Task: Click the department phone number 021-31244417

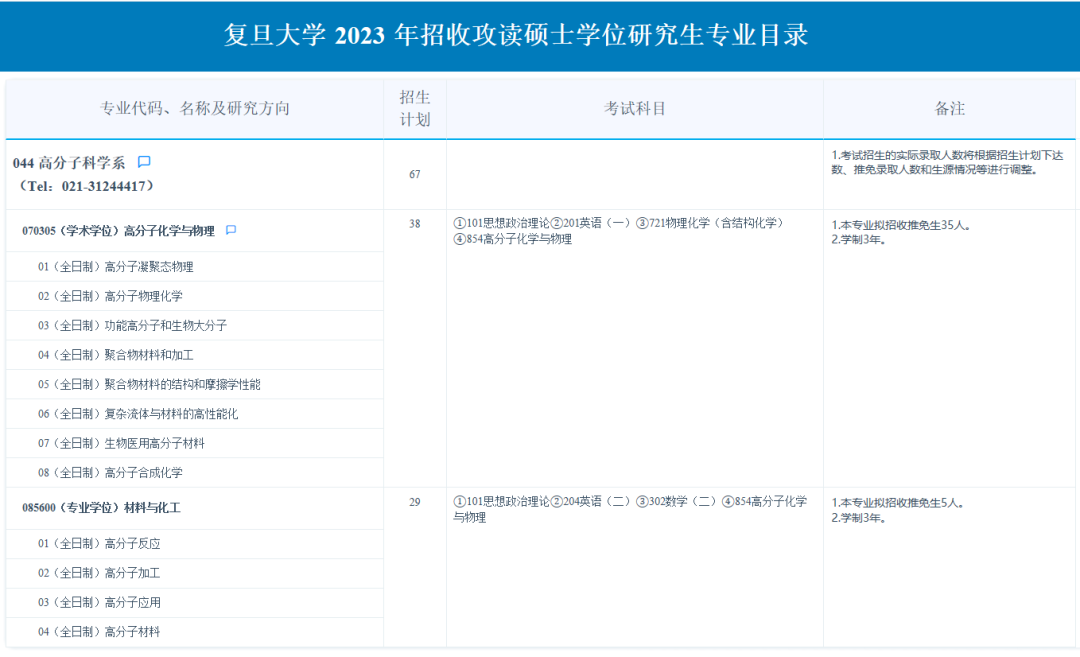Action: tap(101, 186)
